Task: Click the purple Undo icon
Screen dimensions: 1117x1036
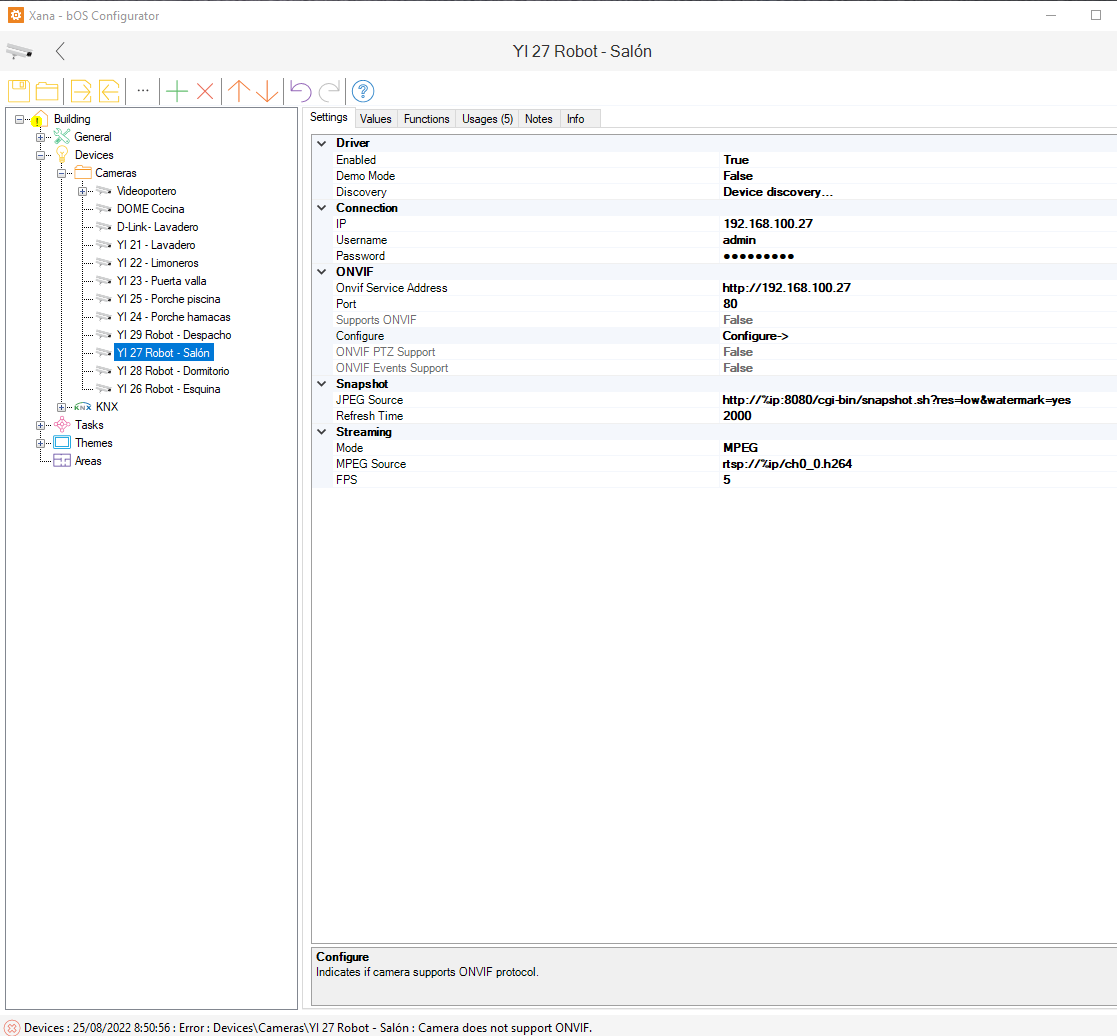Action: click(301, 91)
